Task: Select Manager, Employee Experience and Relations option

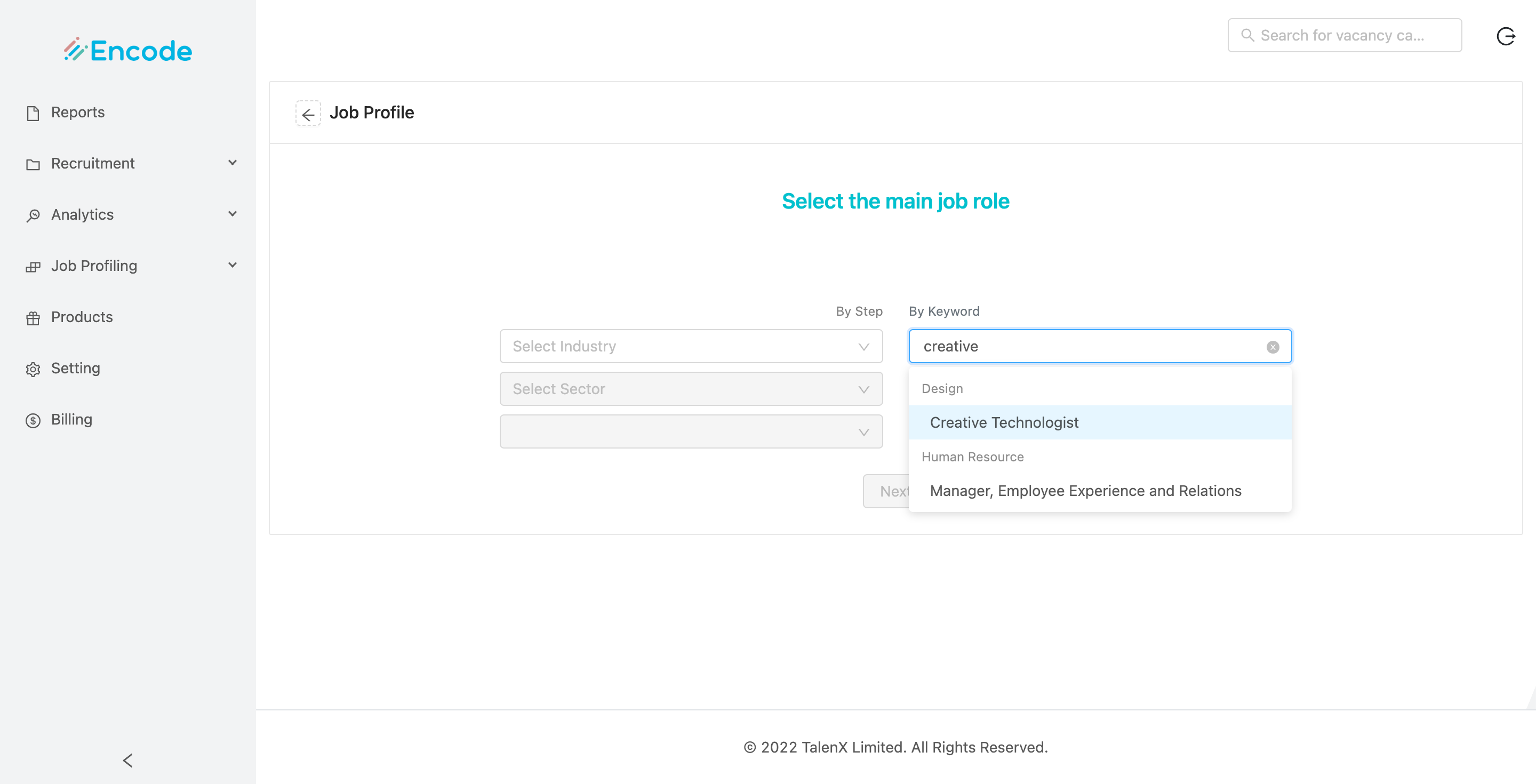Action: tap(1085, 491)
